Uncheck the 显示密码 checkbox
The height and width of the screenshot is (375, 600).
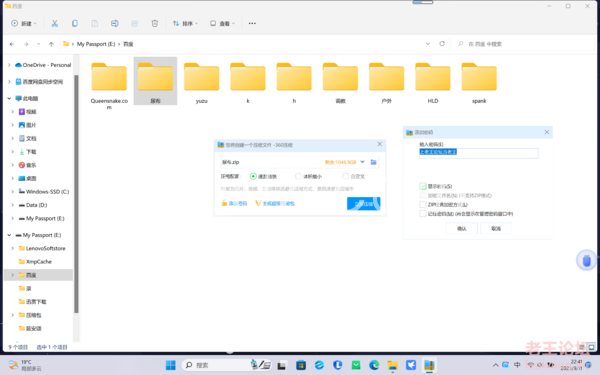(423, 186)
